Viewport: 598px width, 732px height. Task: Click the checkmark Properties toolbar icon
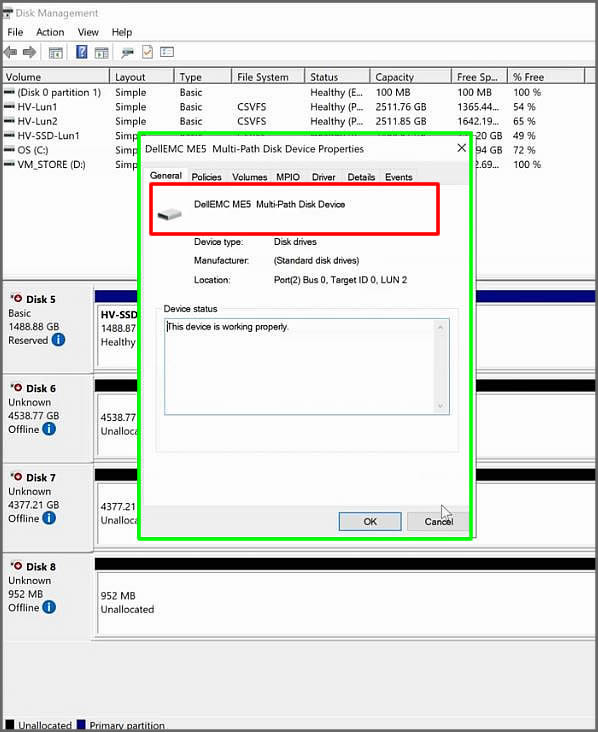148,52
